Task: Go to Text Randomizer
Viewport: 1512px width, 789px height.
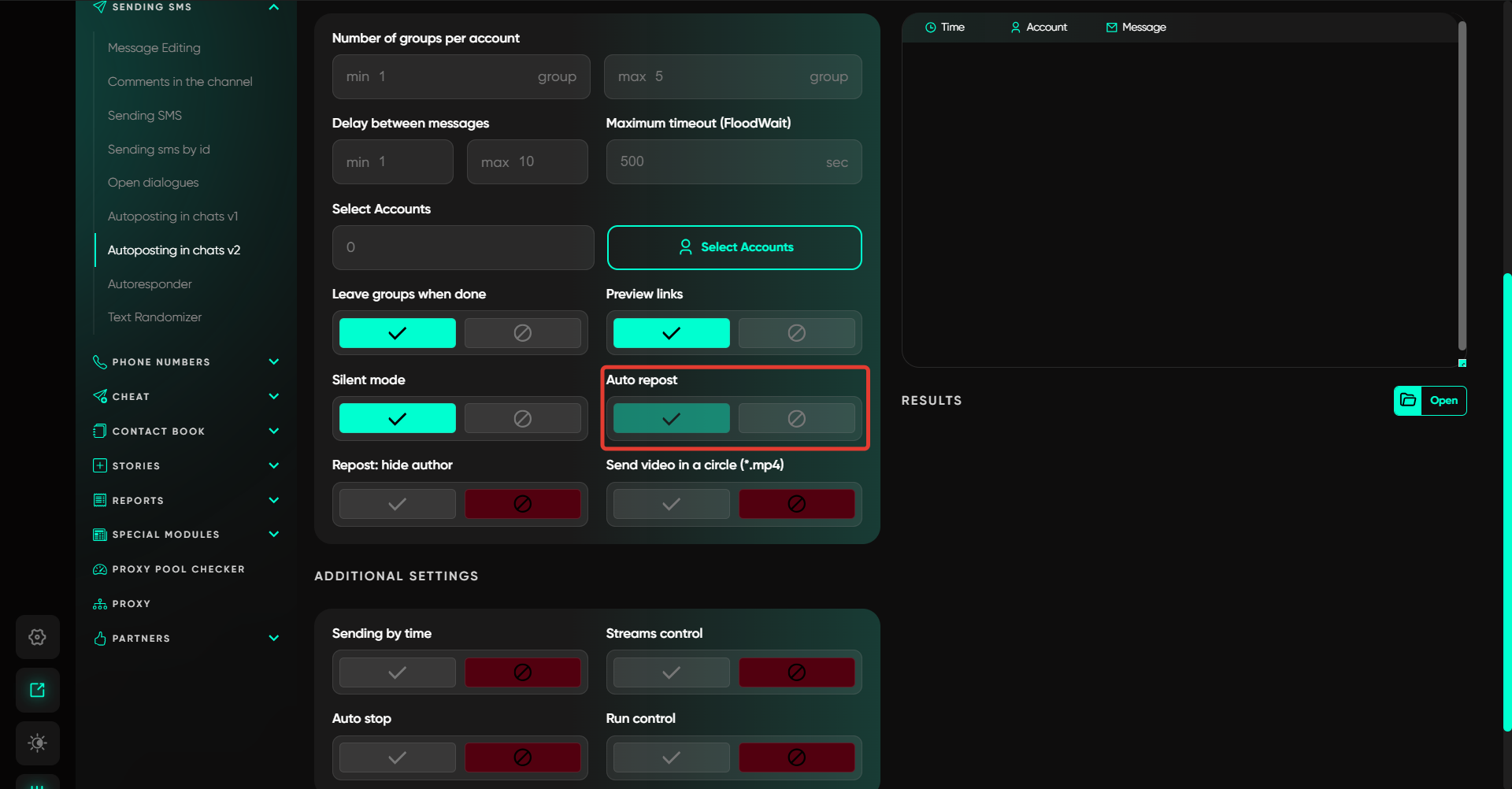Action: pos(154,317)
